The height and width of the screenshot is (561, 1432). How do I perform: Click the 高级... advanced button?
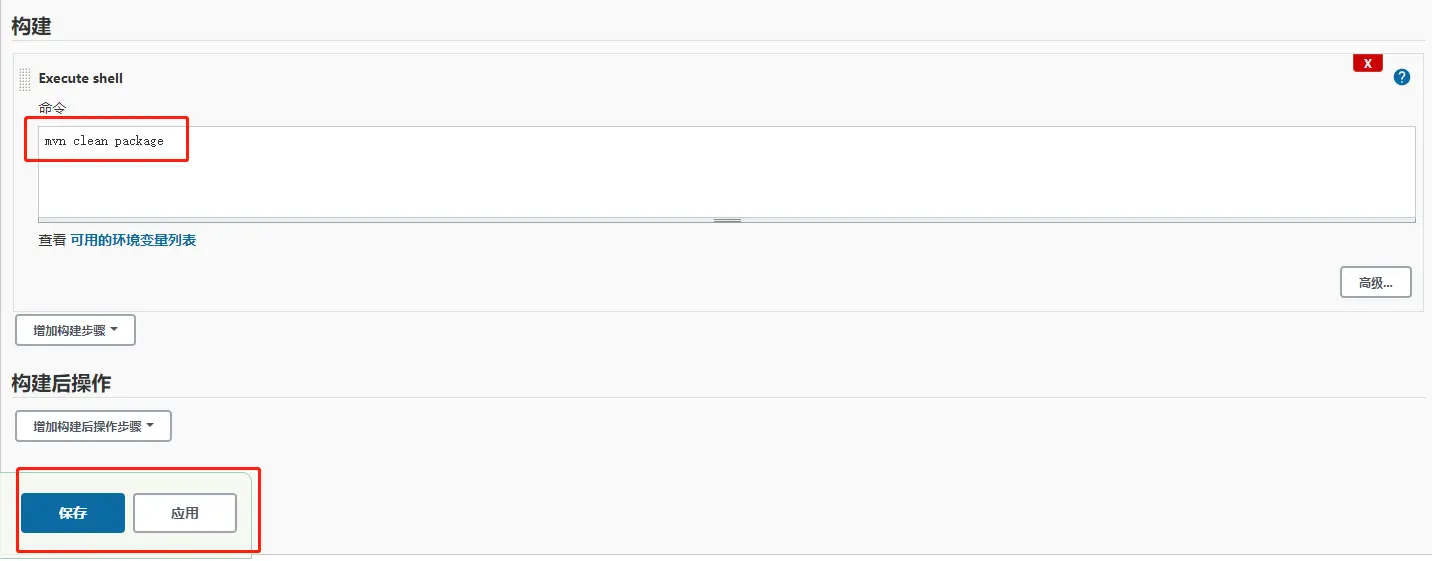1375,283
